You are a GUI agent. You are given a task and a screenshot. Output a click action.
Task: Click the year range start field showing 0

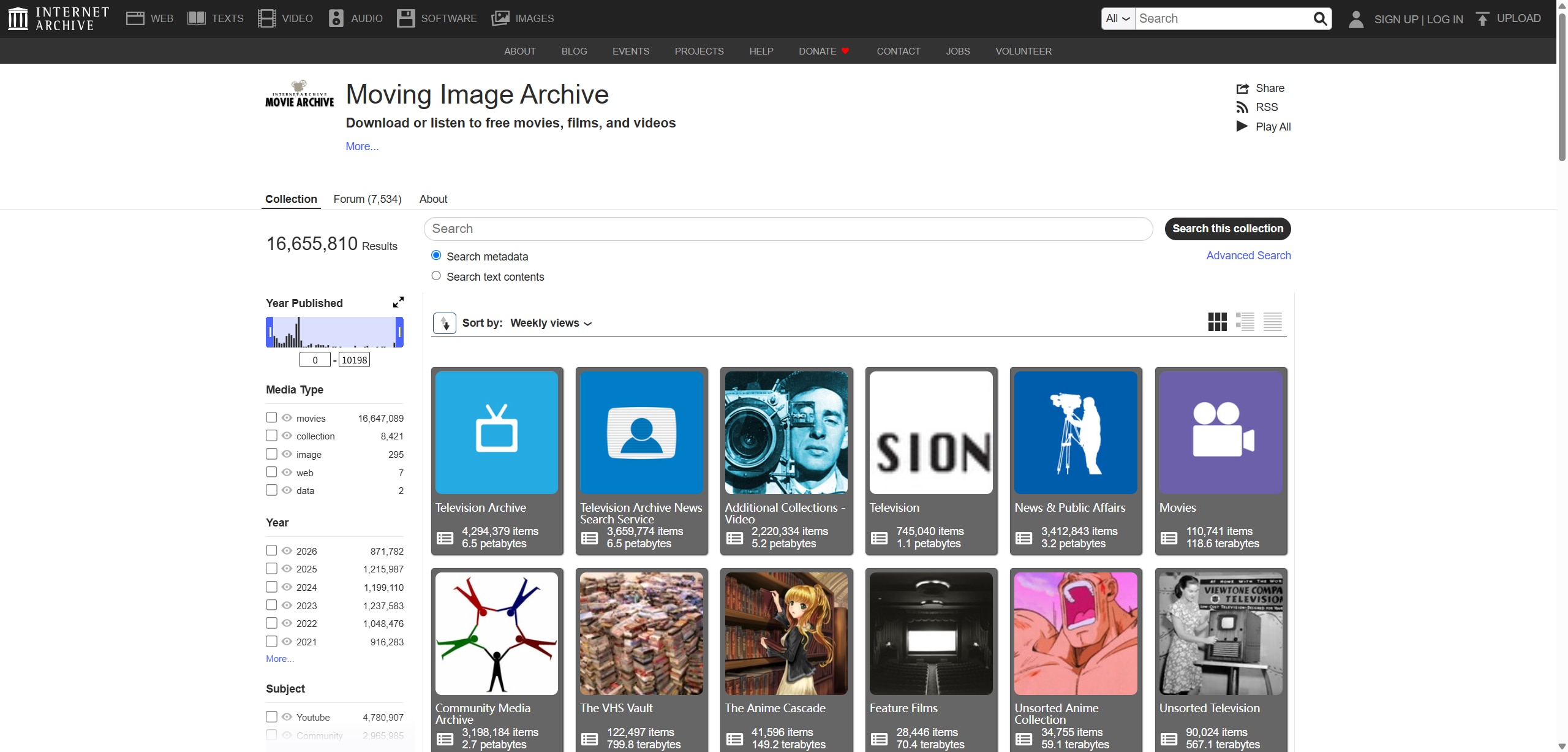pyautogui.click(x=315, y=360)
